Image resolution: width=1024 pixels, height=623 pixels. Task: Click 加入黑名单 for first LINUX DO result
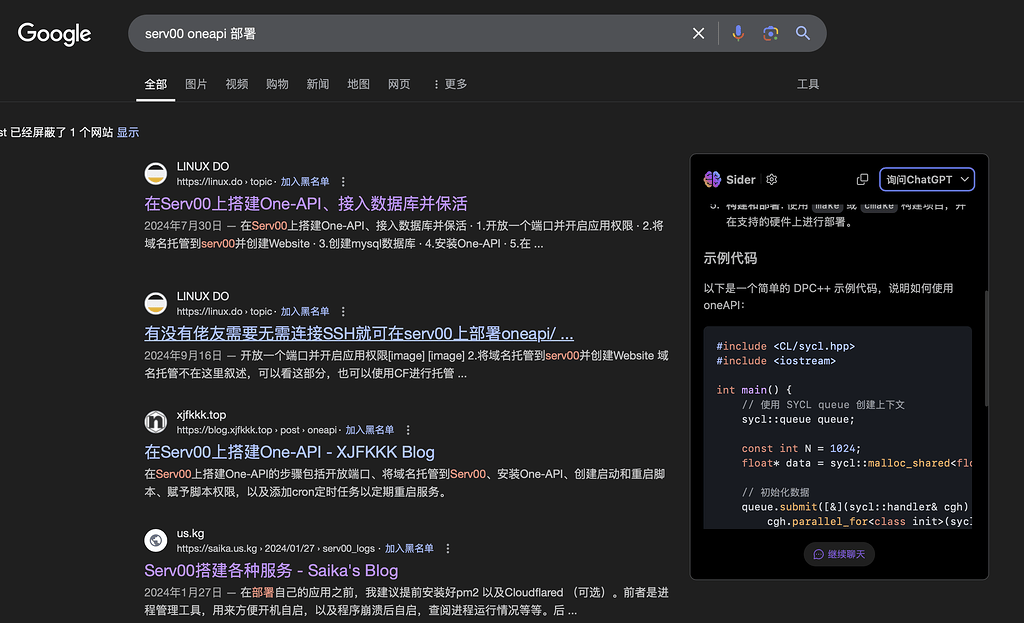click(x=305, y=182)
